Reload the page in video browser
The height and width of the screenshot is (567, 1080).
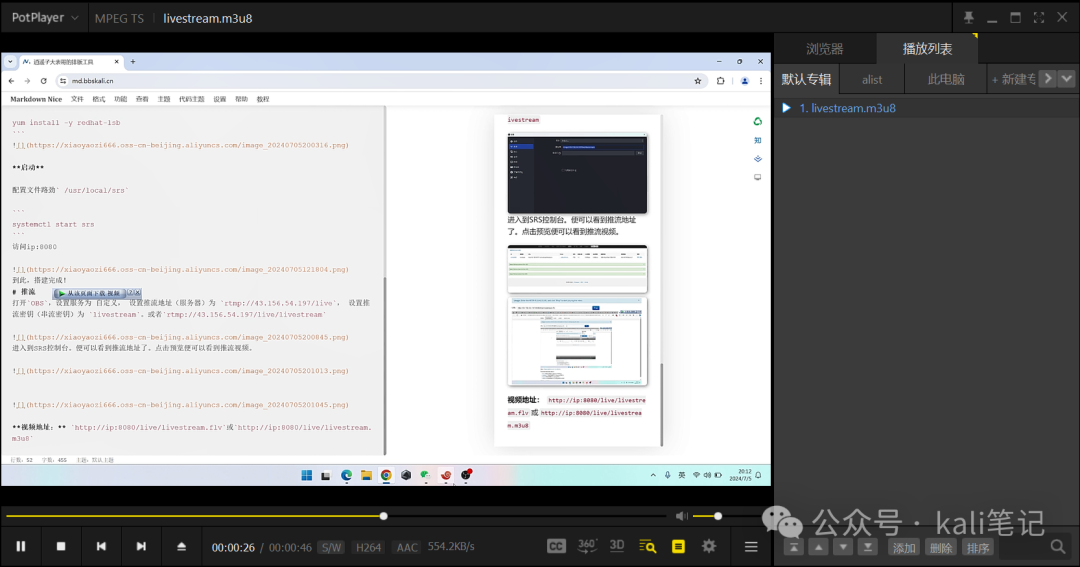(x=43, y=81)
